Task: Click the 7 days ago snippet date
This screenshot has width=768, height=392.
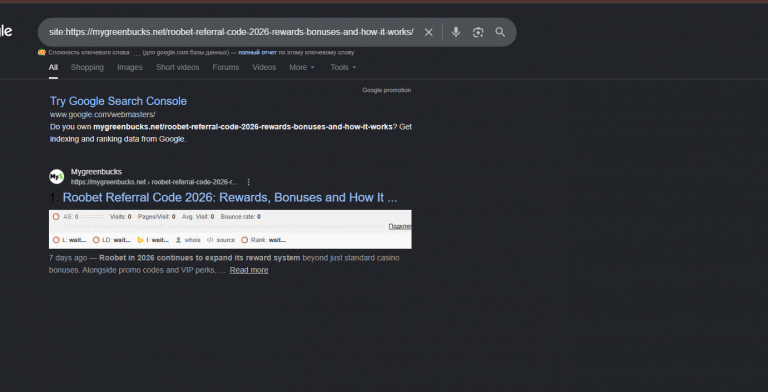Action: [x=68, y=258]
